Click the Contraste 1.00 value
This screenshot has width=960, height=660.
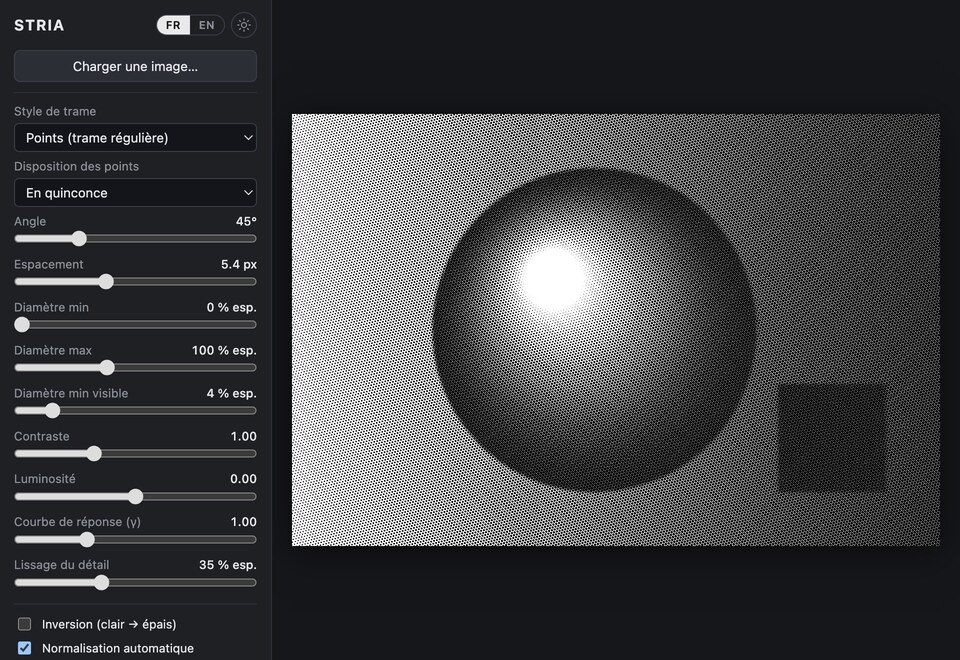coord(244,436)
